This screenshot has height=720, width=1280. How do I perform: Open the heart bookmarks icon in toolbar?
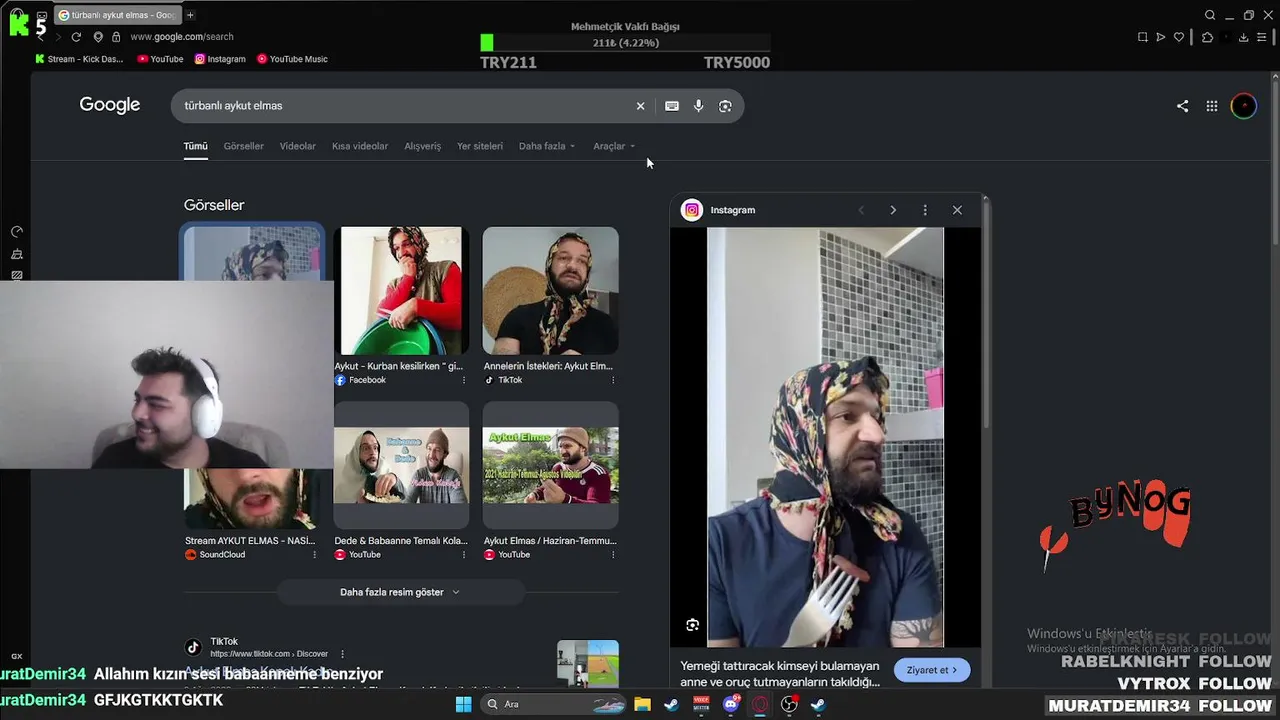[x=1179, y=37]
